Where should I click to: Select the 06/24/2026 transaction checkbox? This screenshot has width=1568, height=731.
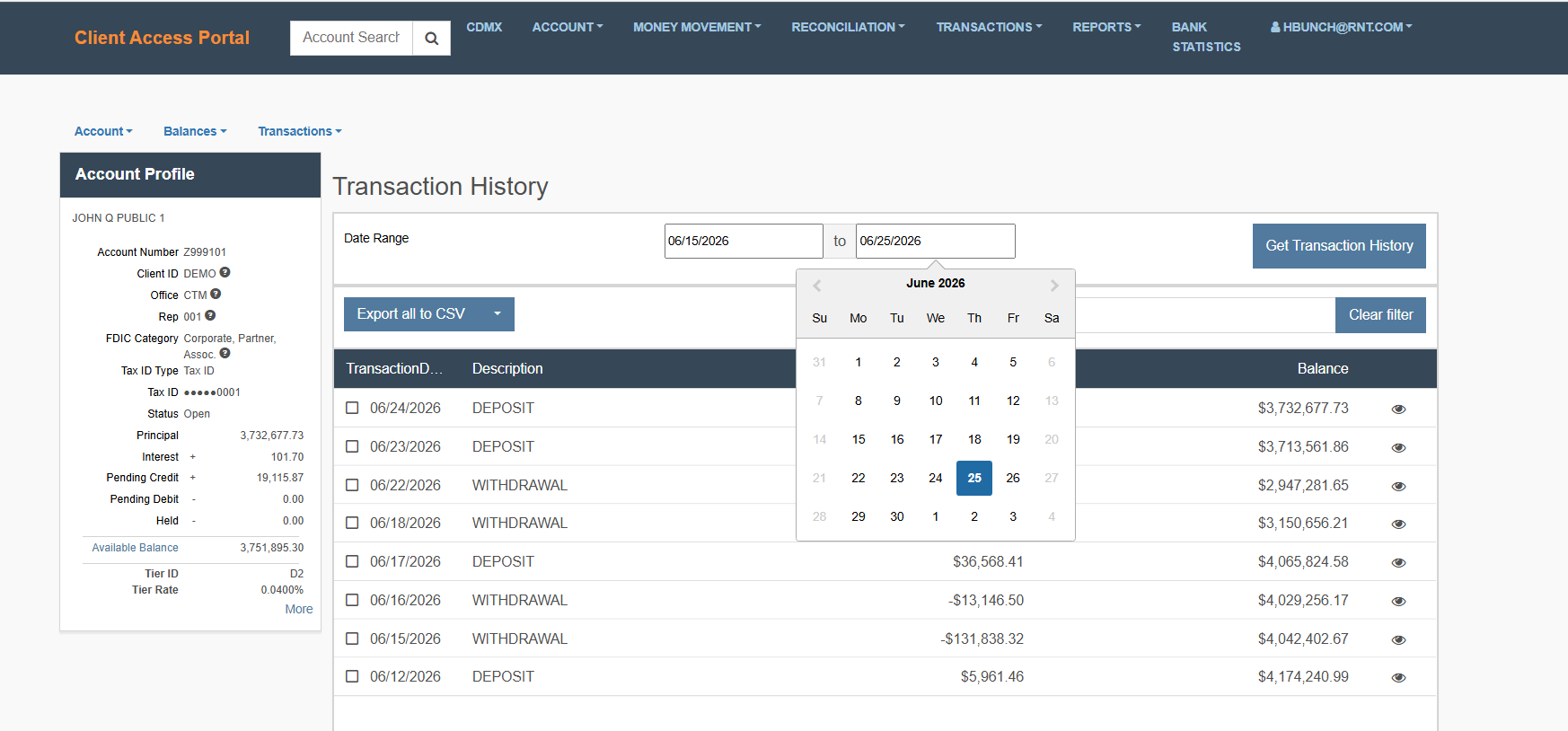point(352,408)
